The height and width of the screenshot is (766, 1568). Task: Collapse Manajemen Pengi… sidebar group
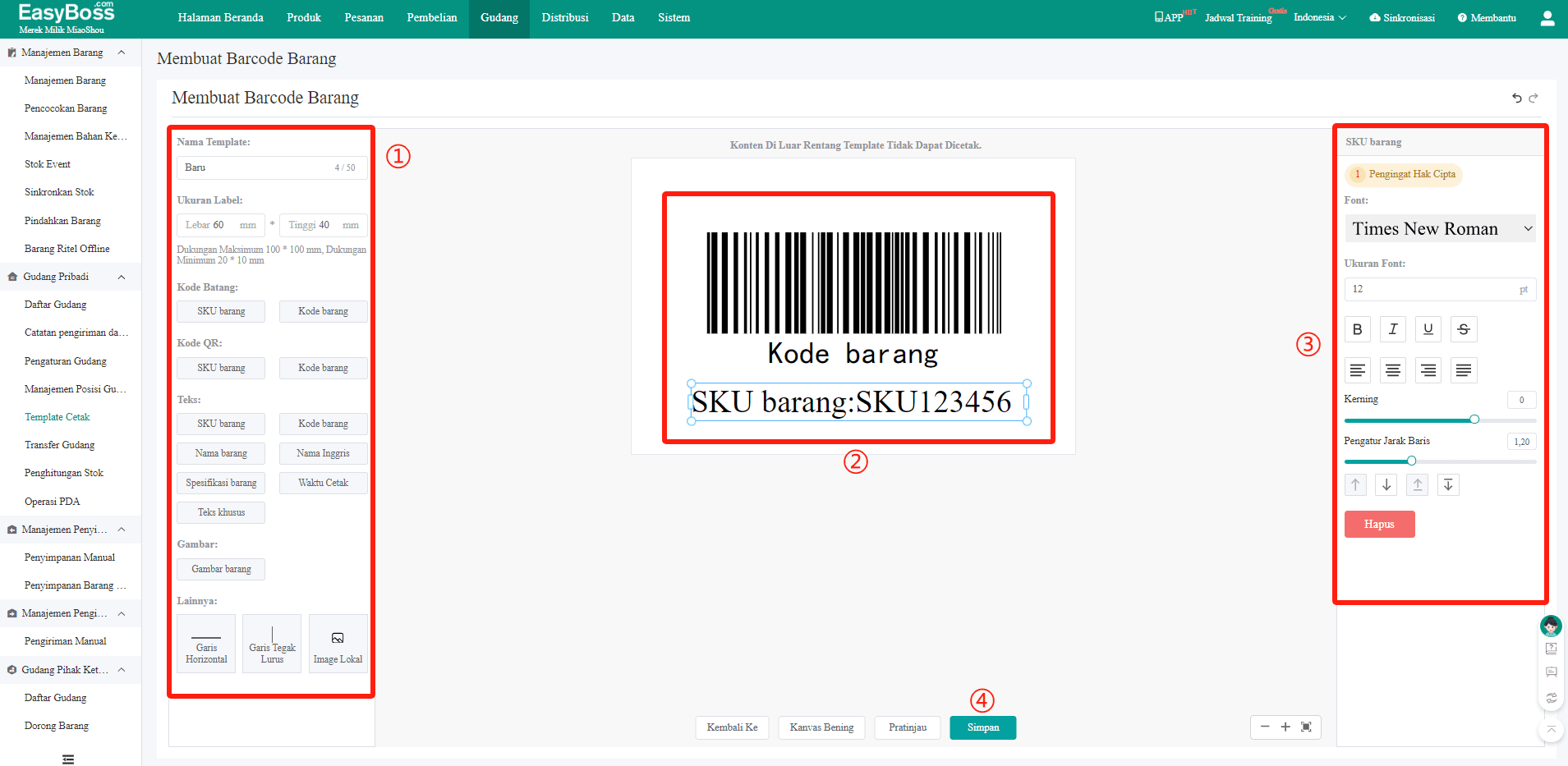point(122,613)
